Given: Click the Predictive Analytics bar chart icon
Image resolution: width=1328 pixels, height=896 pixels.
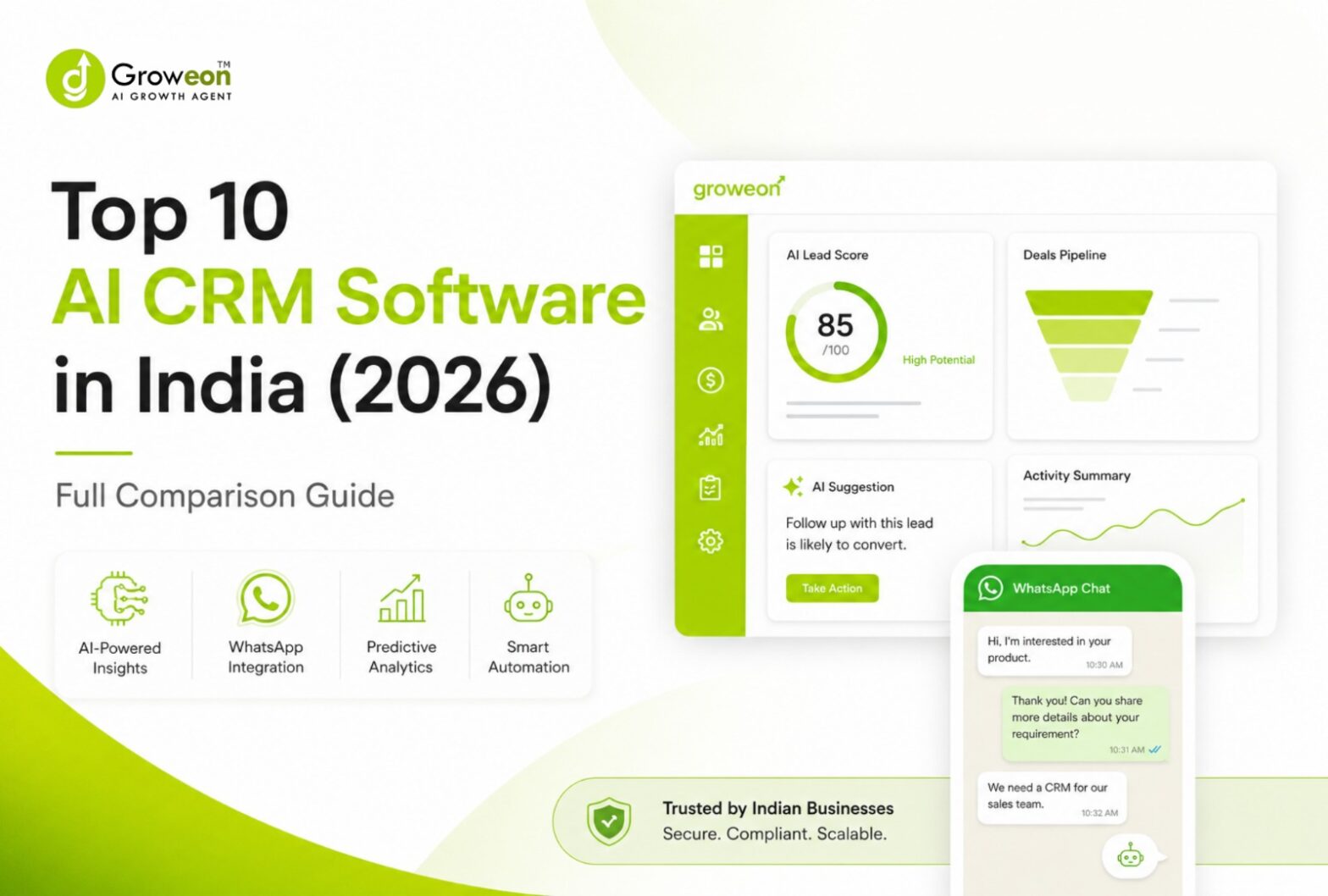Looking at the screenshot, I should pos(401,598).
